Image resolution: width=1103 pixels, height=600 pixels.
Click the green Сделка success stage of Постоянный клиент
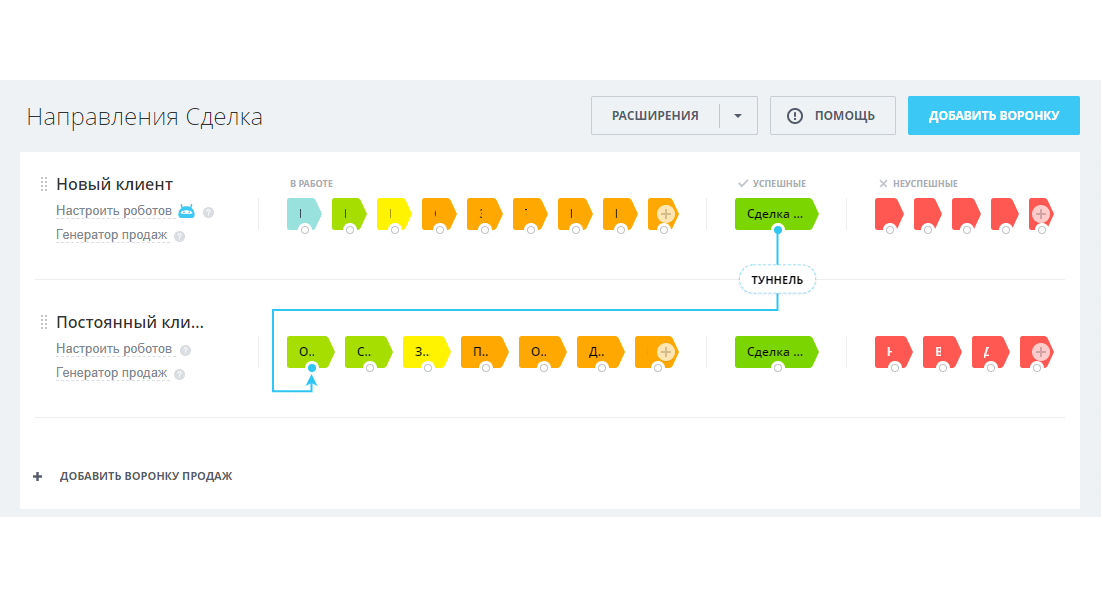775,351
